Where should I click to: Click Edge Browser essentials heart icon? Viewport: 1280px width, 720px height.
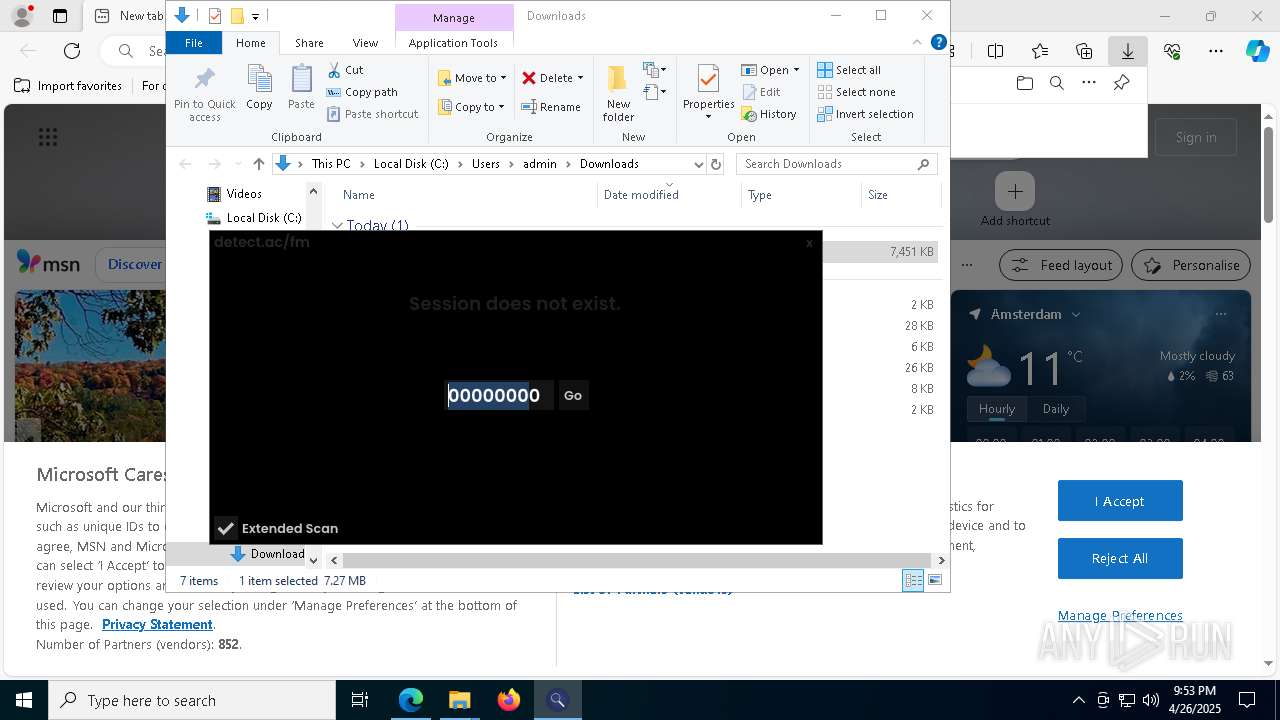(1172, 51)
